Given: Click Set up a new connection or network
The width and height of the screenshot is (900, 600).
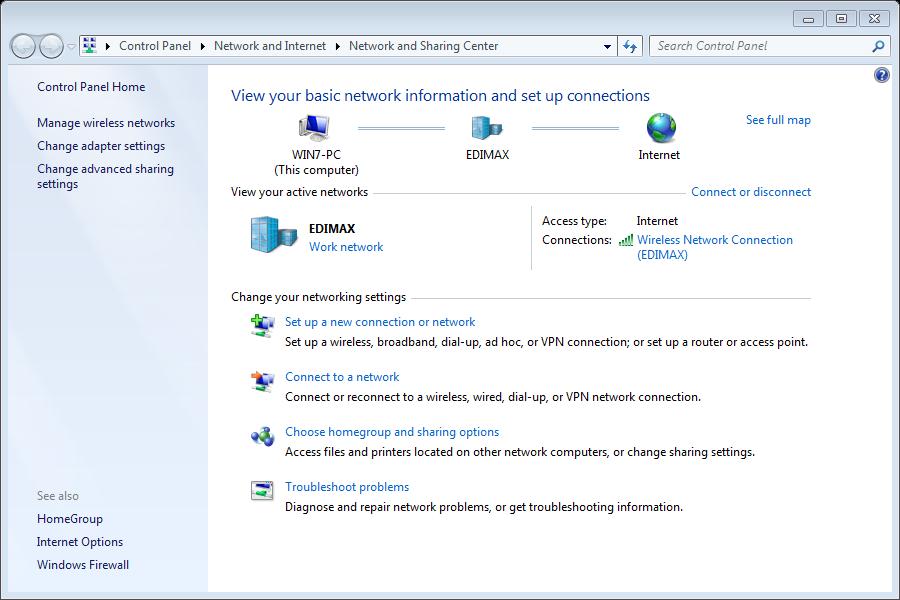Looking at the screenshot, I should click(380, 322).
